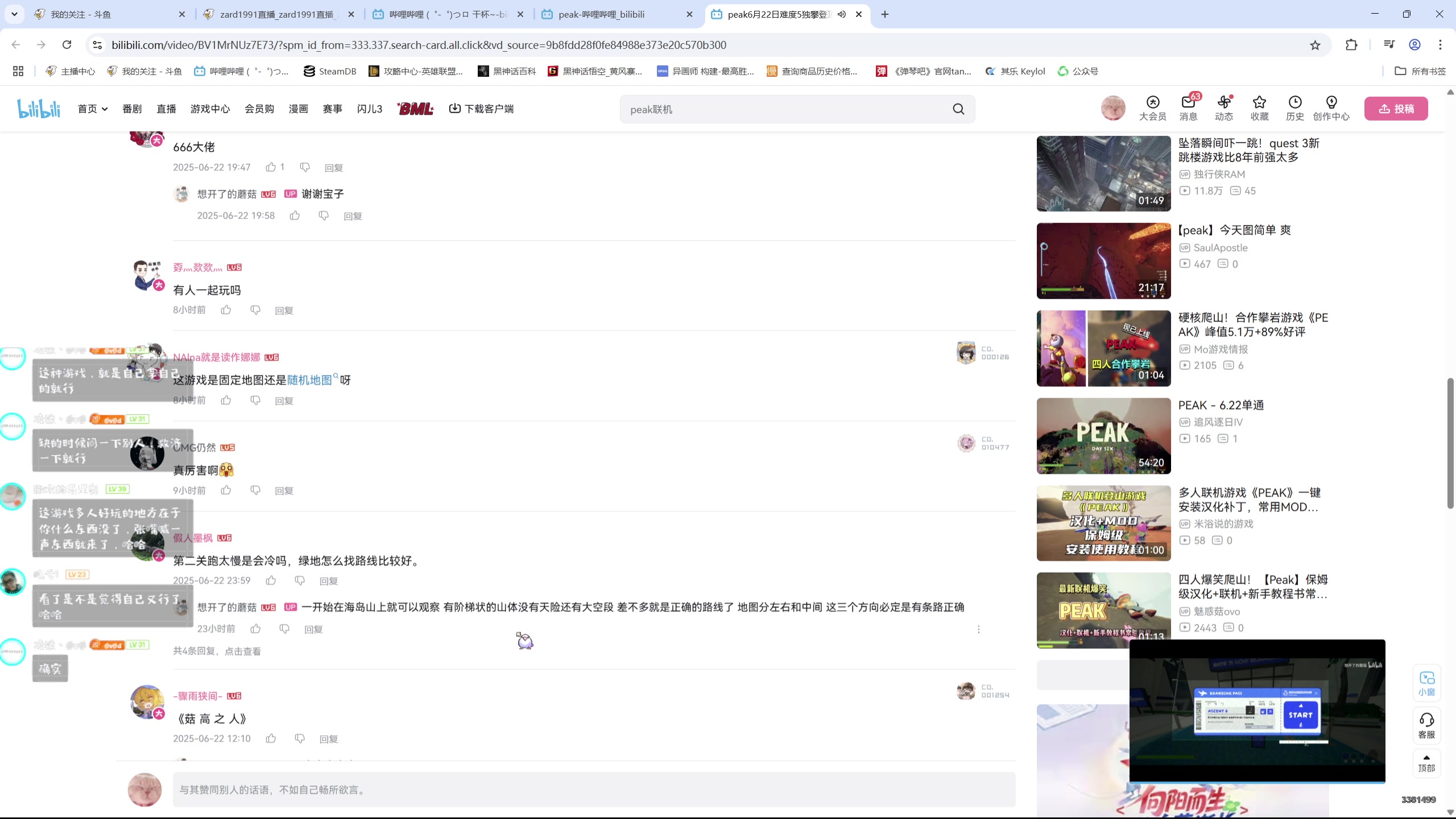
Task: Open 独行侠RAM uploader link
Action: (x=1219, y=174)
